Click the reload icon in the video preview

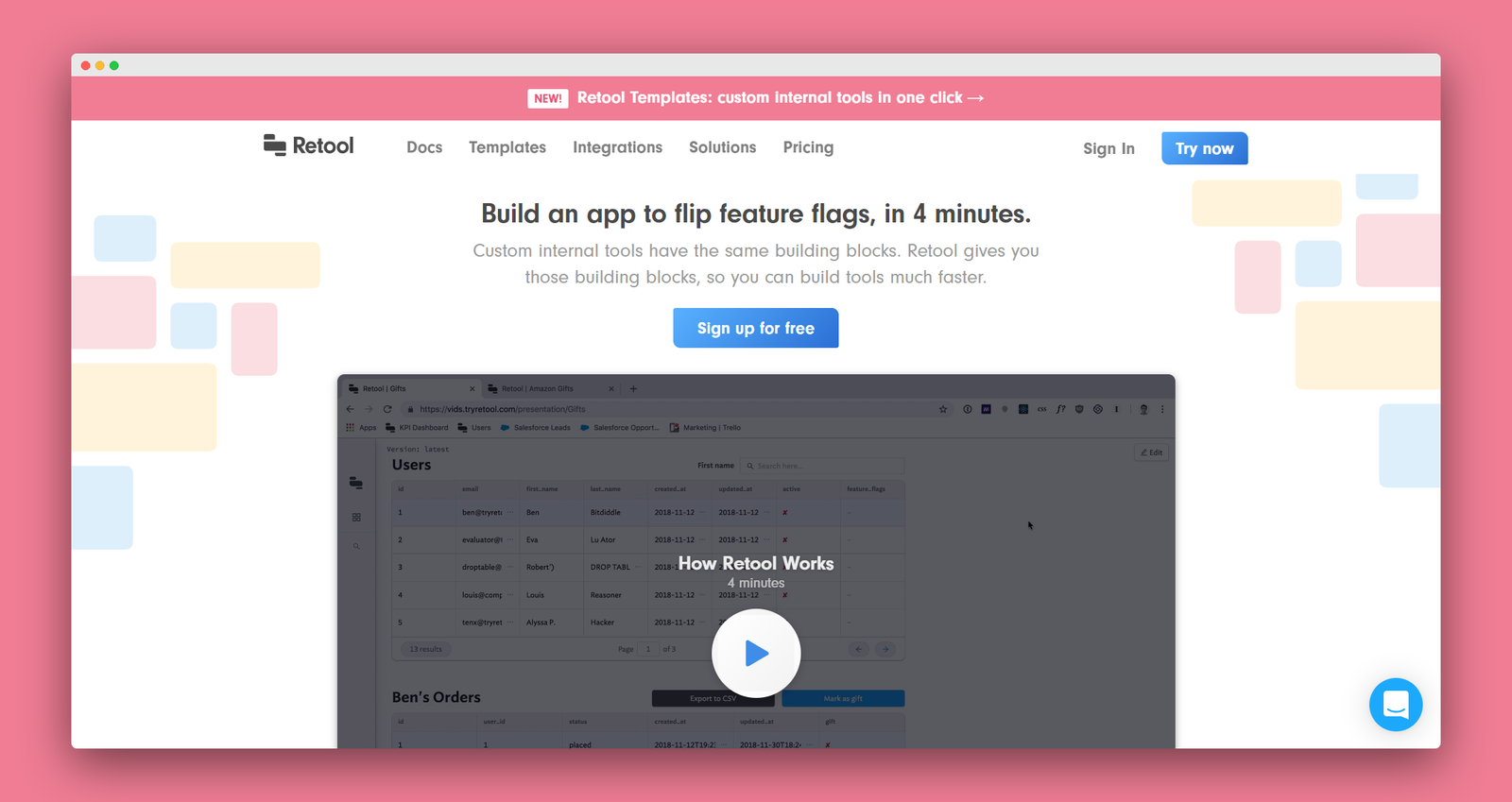387,409
